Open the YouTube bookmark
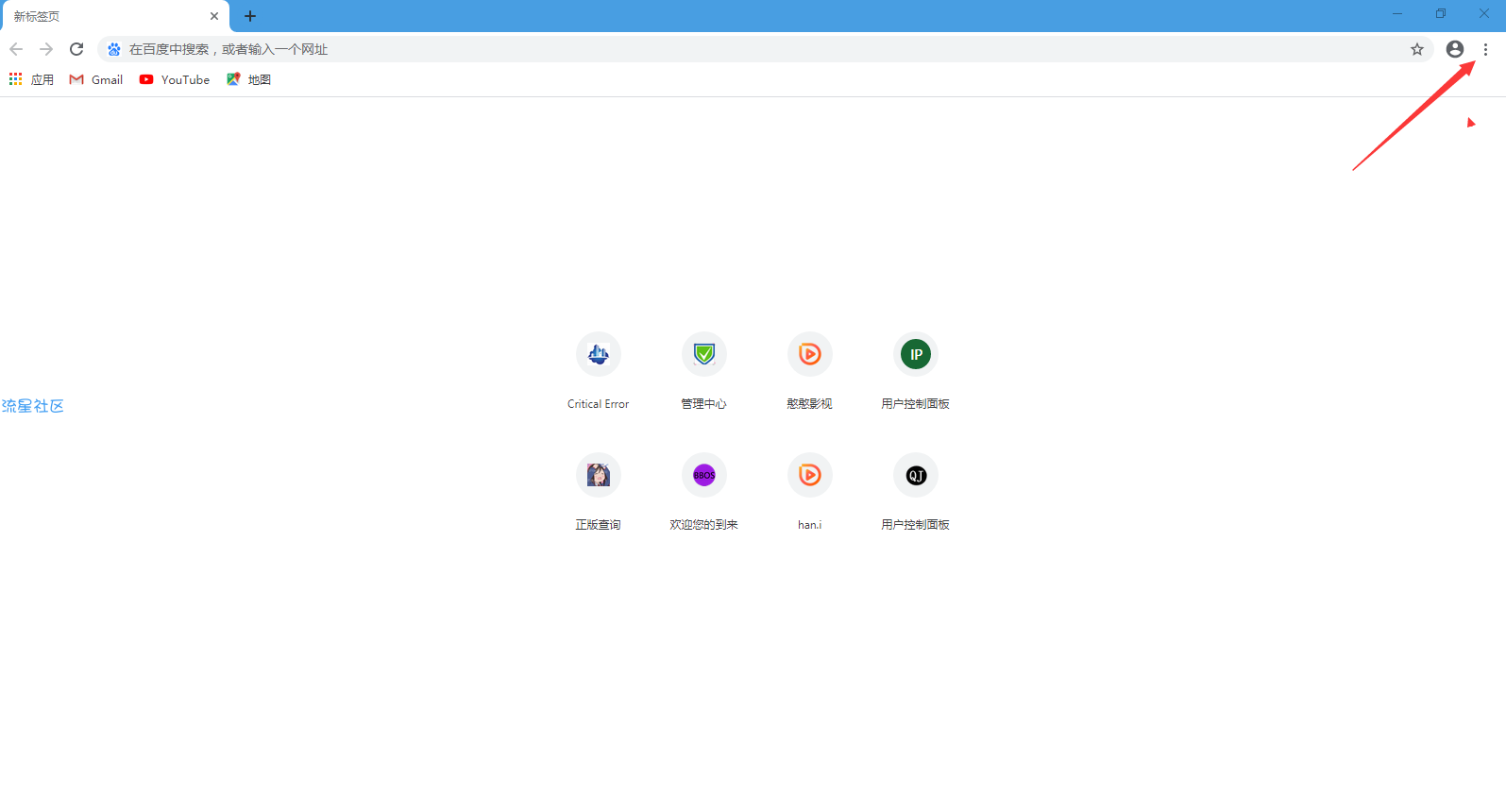The height and width of the screenshot is (812, 1506). (175, 79)
